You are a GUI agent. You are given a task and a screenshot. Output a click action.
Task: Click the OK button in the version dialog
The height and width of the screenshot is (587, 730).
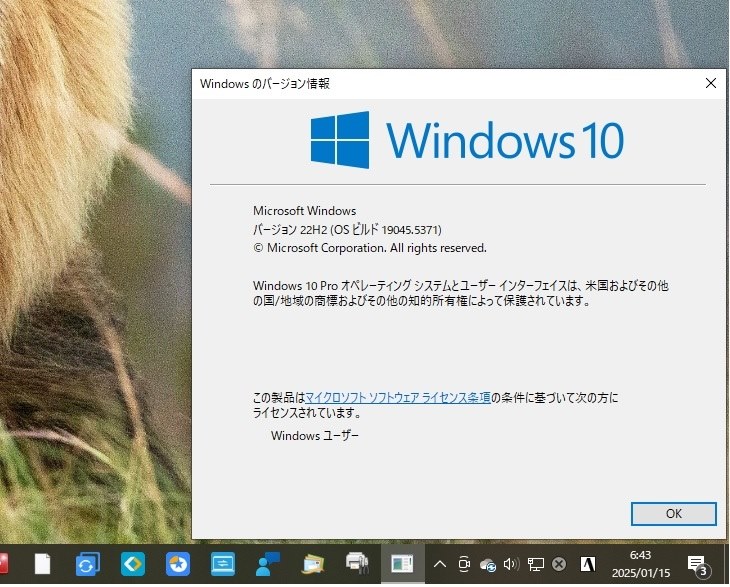pos(673,513)
